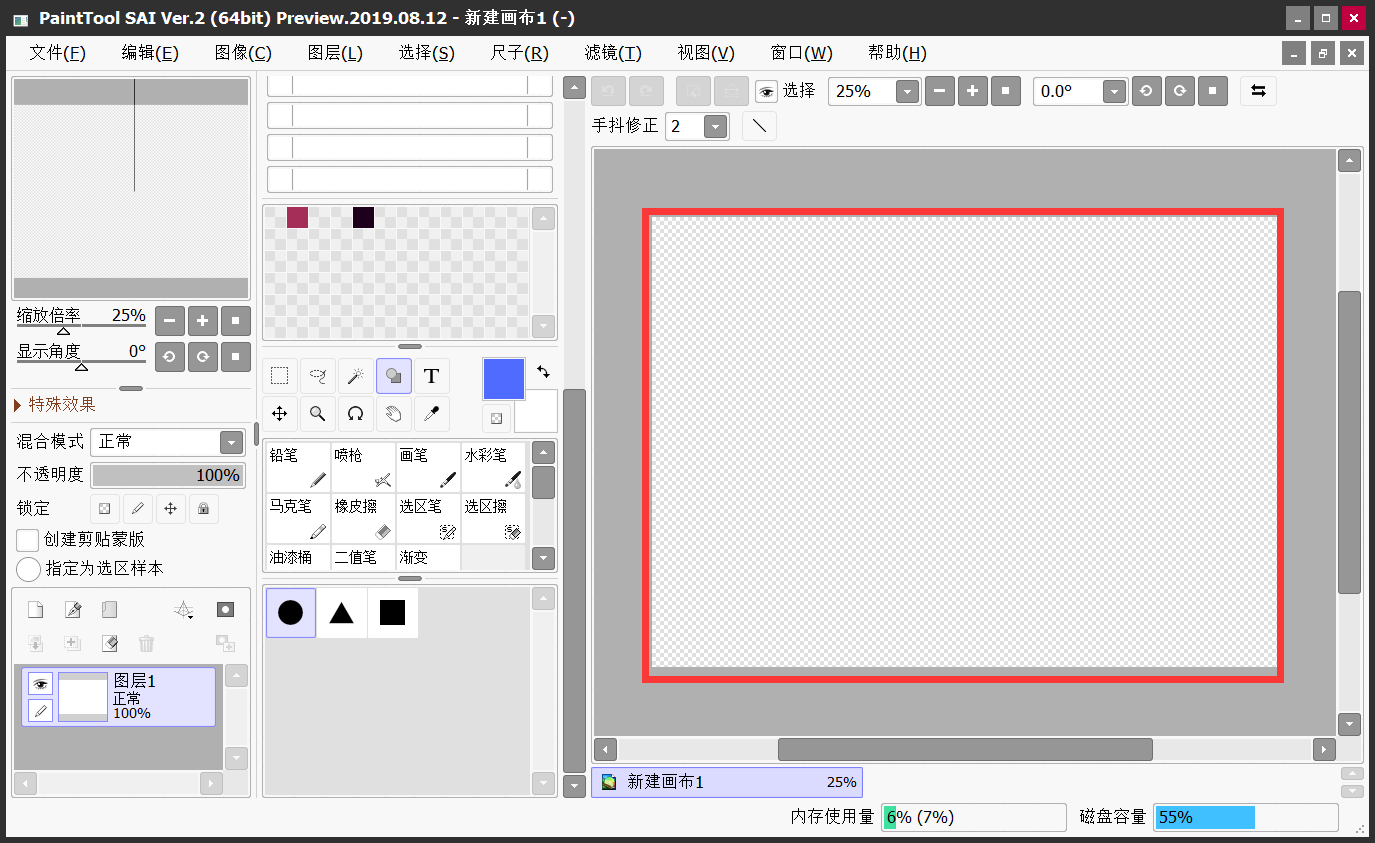The image size is (1375, 843).
Task: Toggle lock transparency for the layer
Action: (x=104, y=508)
